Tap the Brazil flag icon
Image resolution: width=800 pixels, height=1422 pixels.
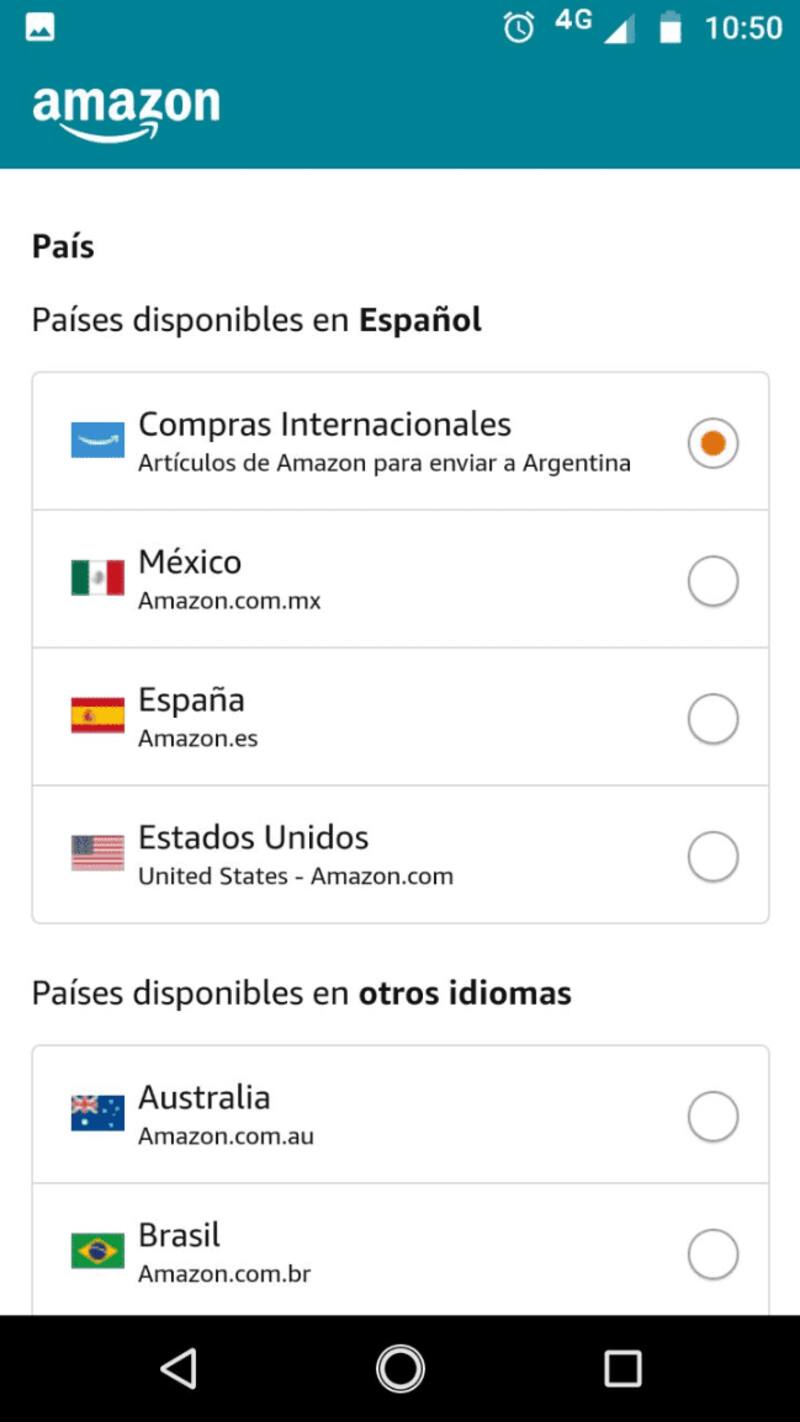pyautogui.click(x=98, y=1251)
